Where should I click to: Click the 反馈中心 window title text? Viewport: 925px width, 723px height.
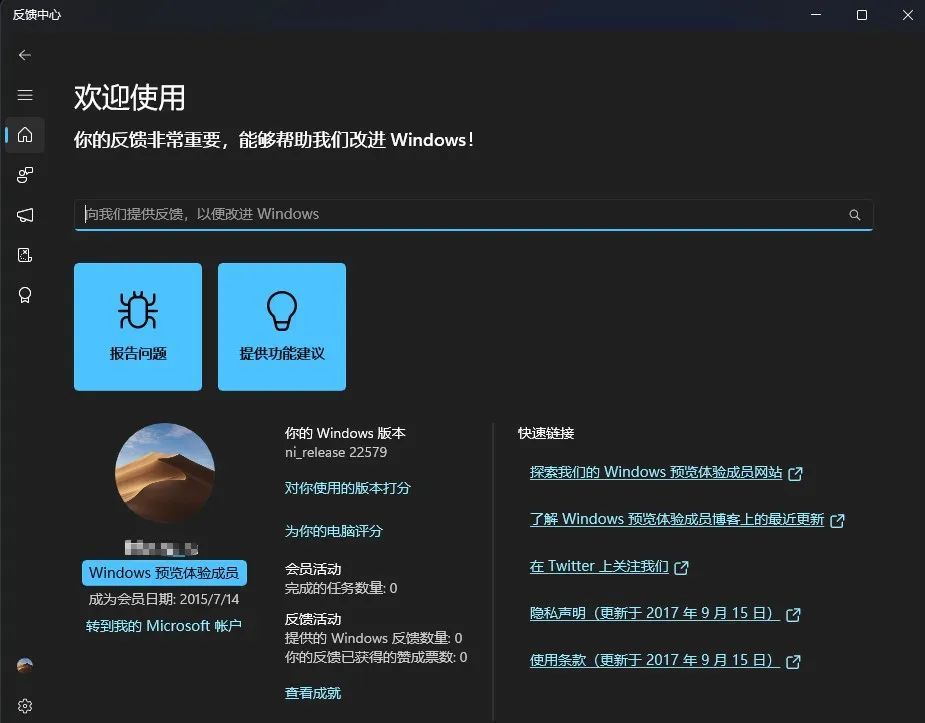(37, 15)
